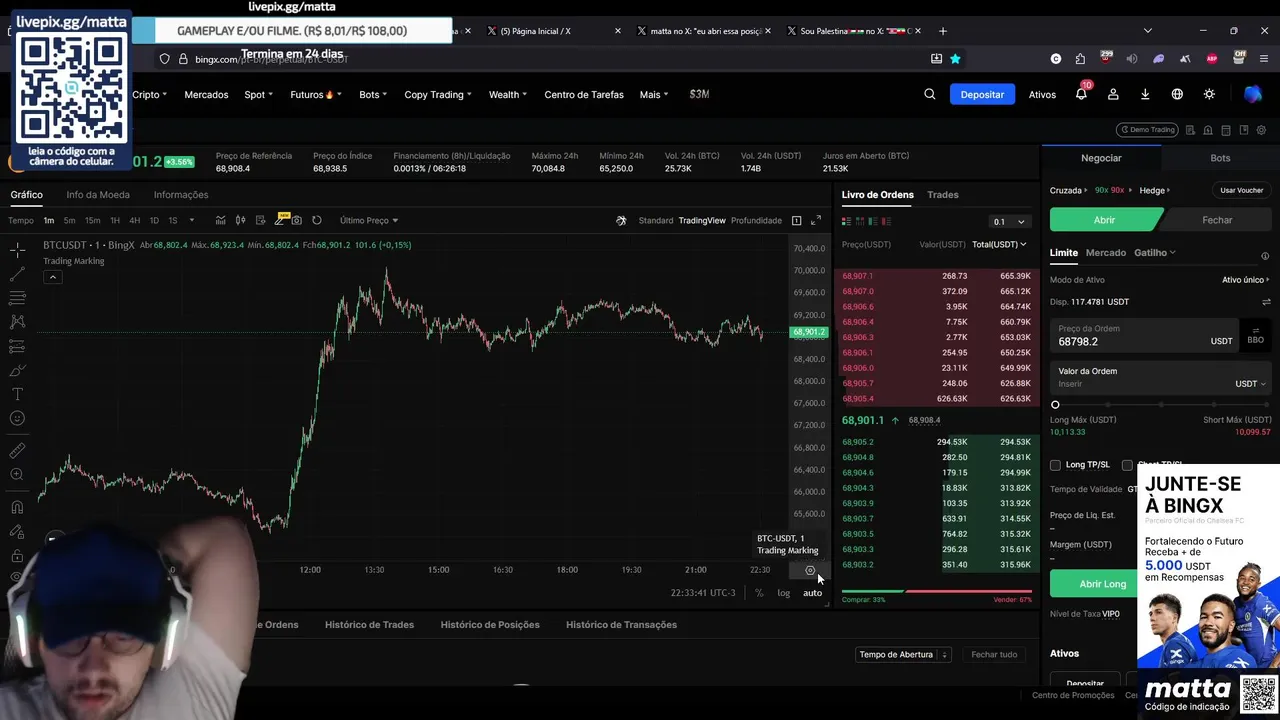The height and width of the screenshot is (720, 1280).
Task: Open the Informações tab
Action: (x=181, y=195)
